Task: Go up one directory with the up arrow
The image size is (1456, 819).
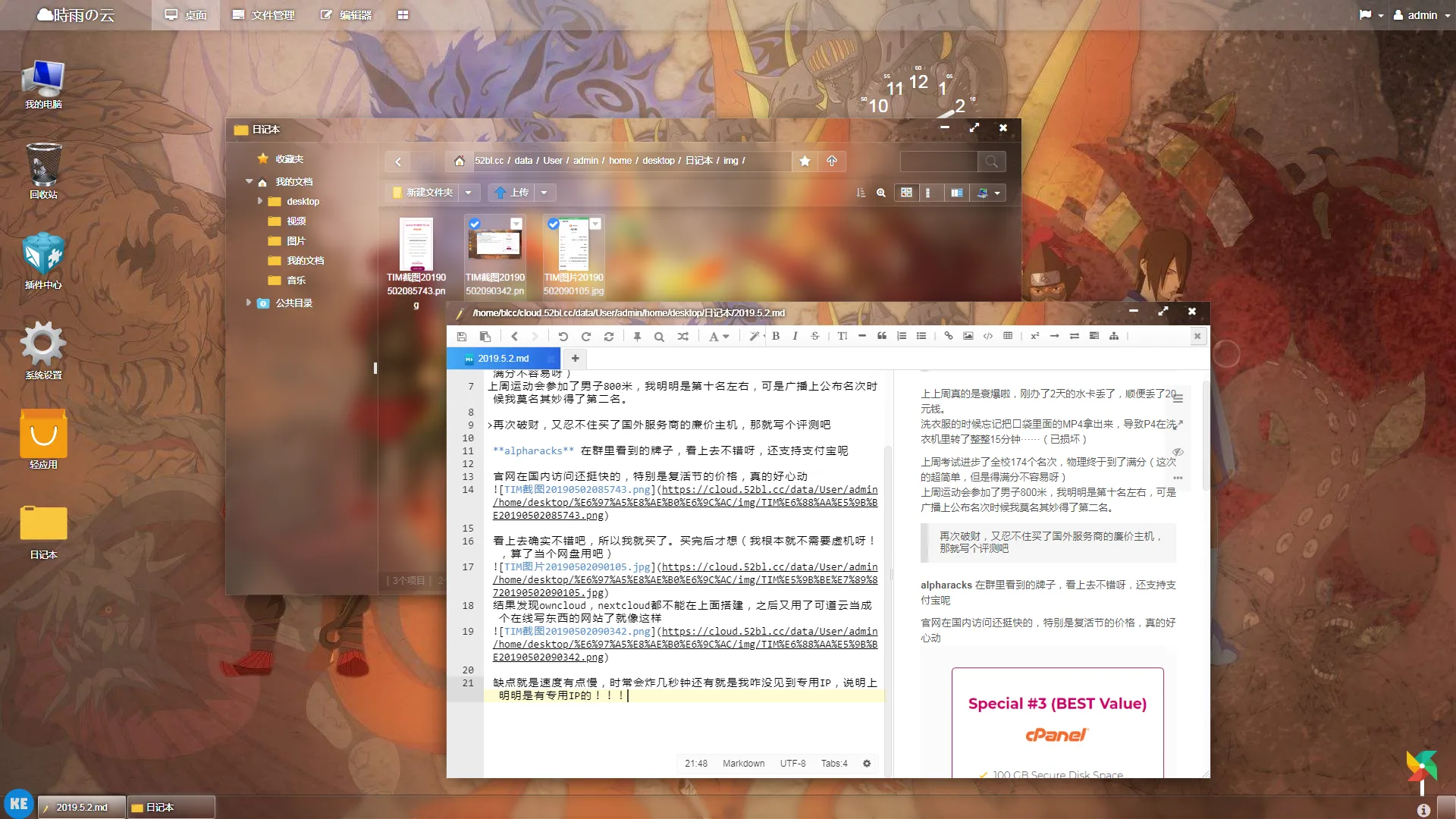Action: pos(832,161)
